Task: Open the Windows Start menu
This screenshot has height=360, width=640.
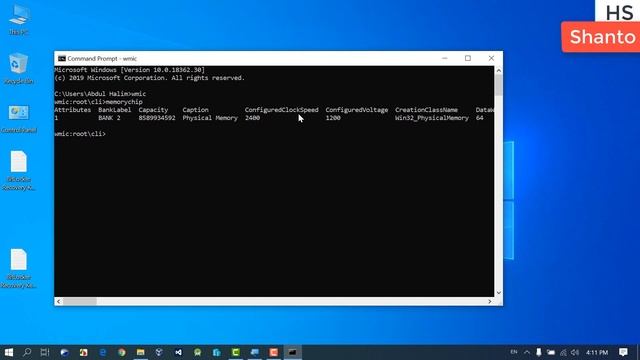Action: point(9,352)
